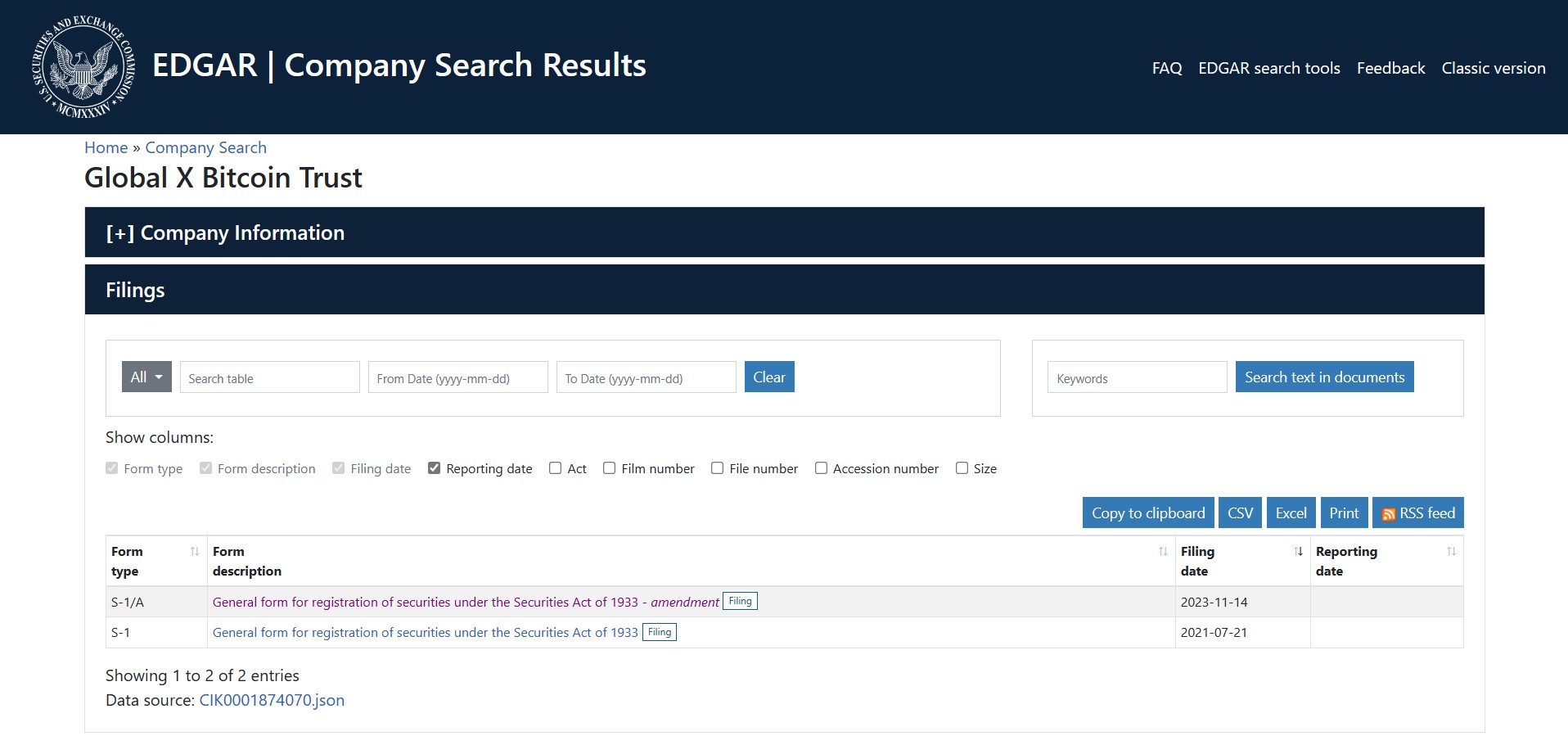Open the Feedback link
The width and height of the screenshot is (1568, 745).
click(1390, 68)
